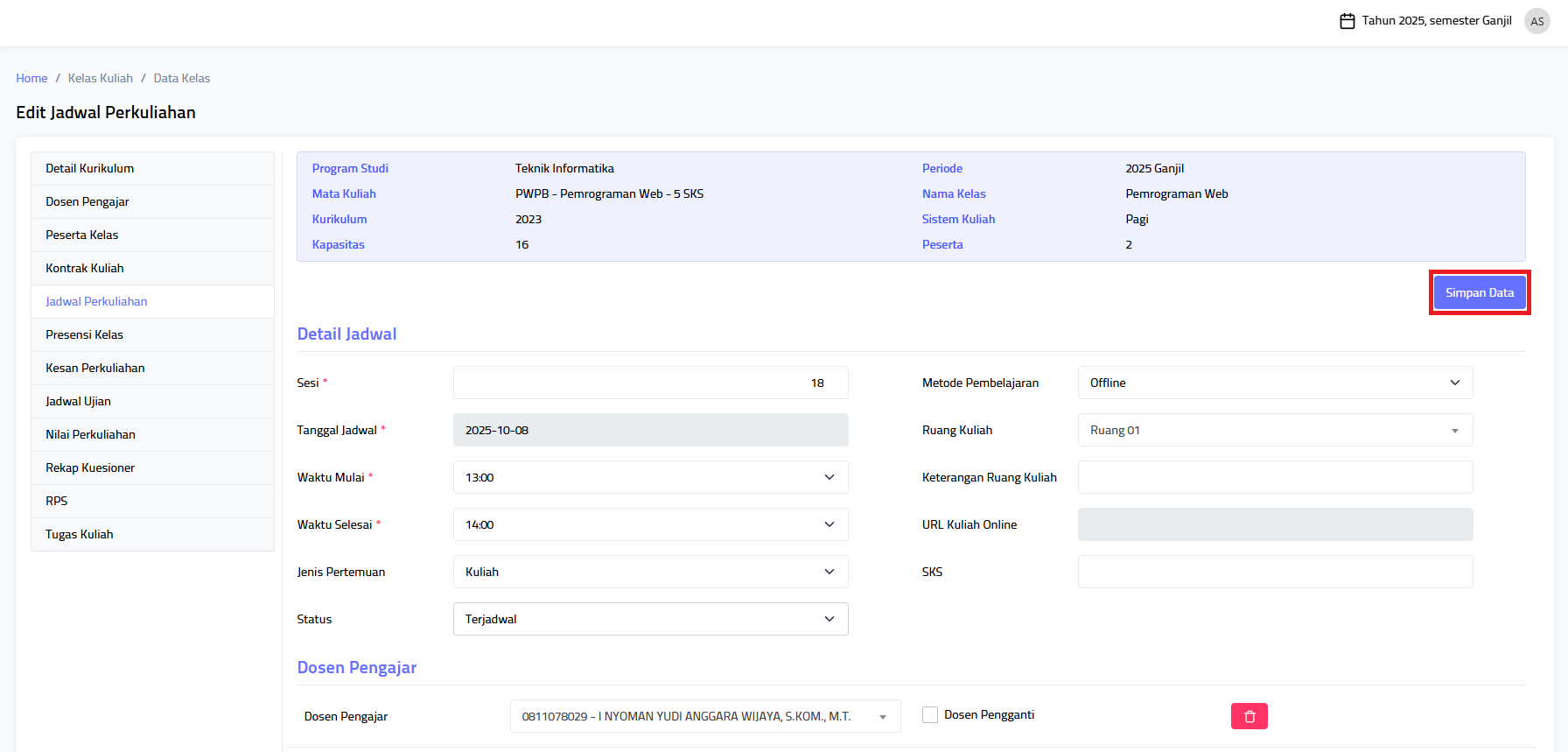Open the Waktu Selesai dropdown

click(x=650, y=524)
